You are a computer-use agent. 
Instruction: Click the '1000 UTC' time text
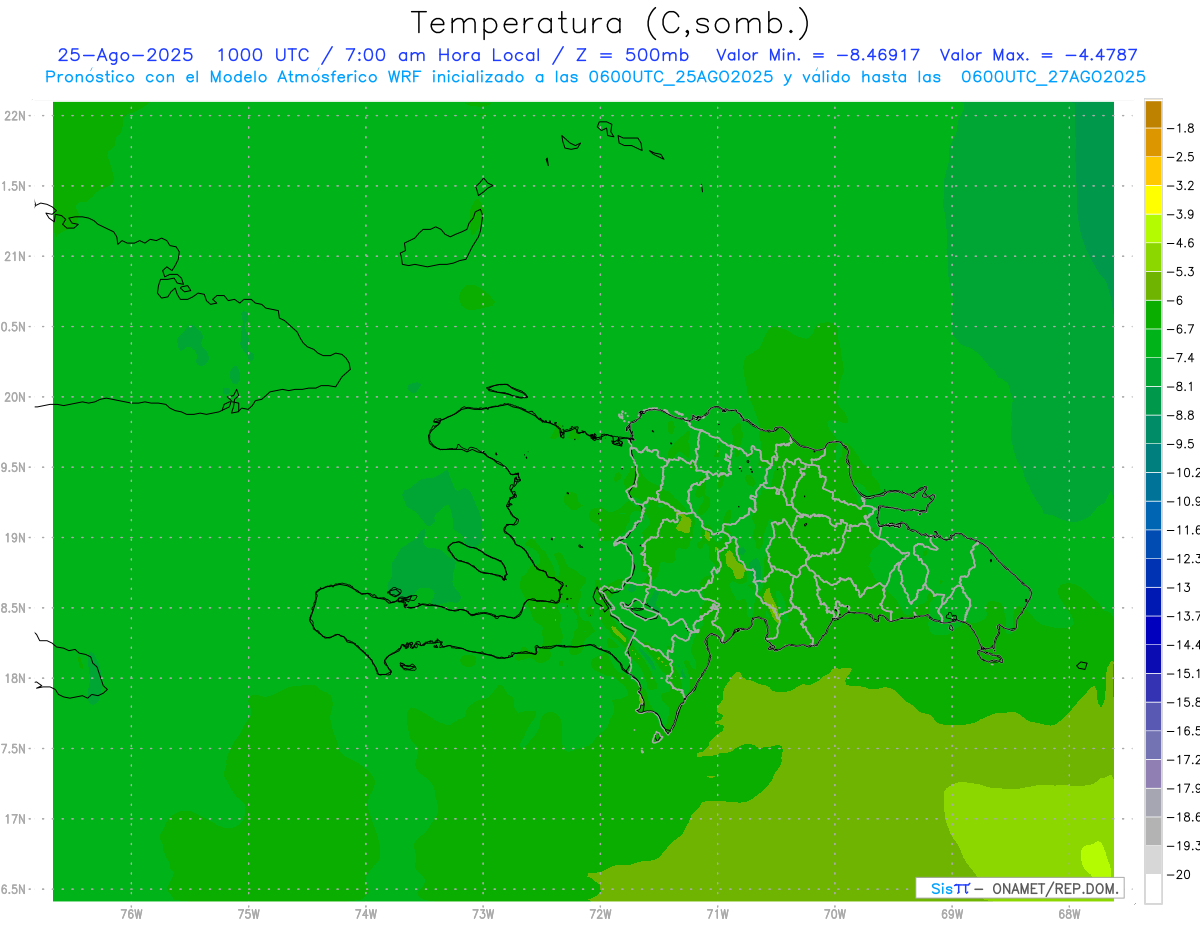coord(262,56)
